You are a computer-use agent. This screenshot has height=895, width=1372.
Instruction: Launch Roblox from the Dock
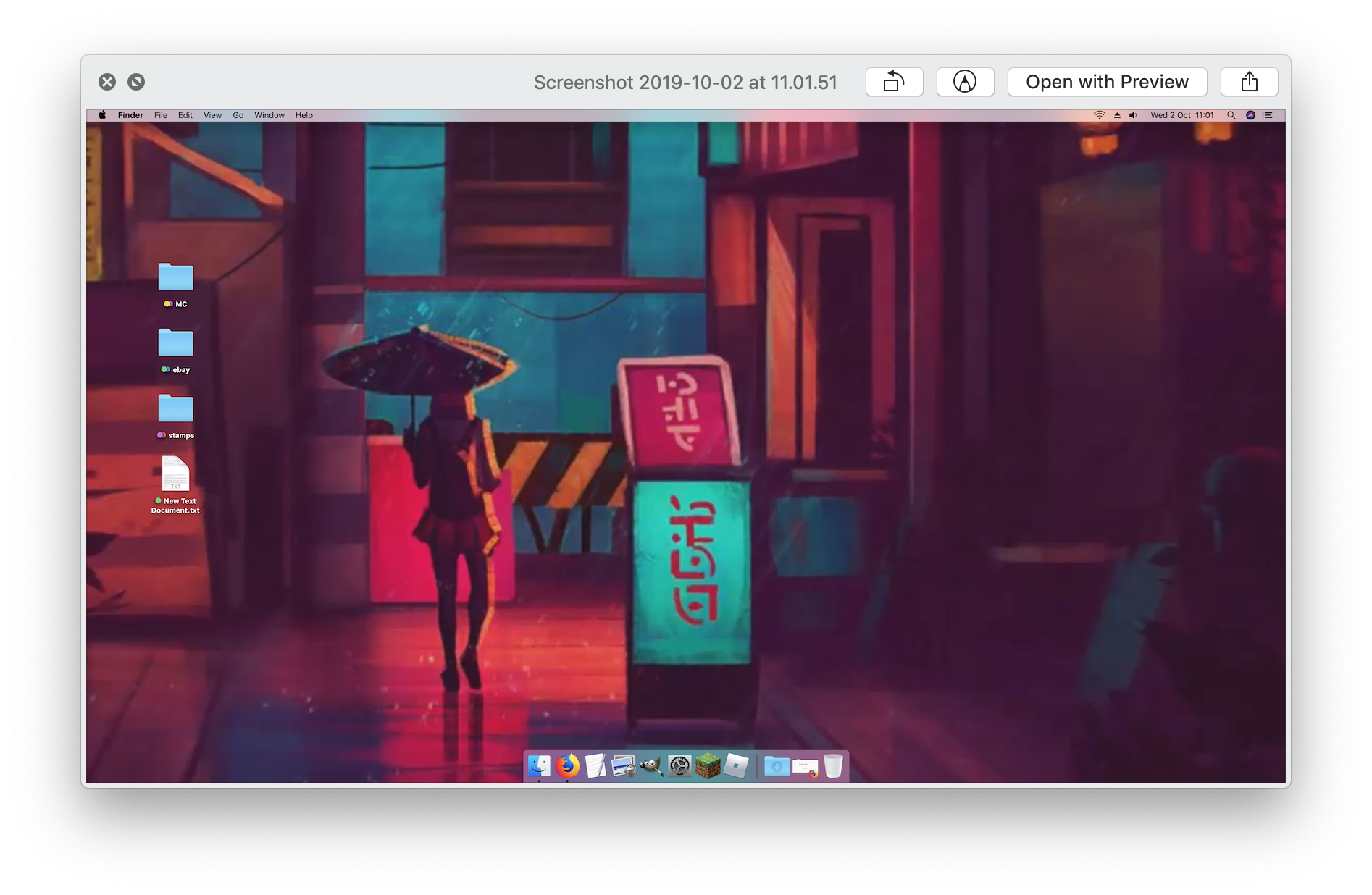[x=736, y=765]
